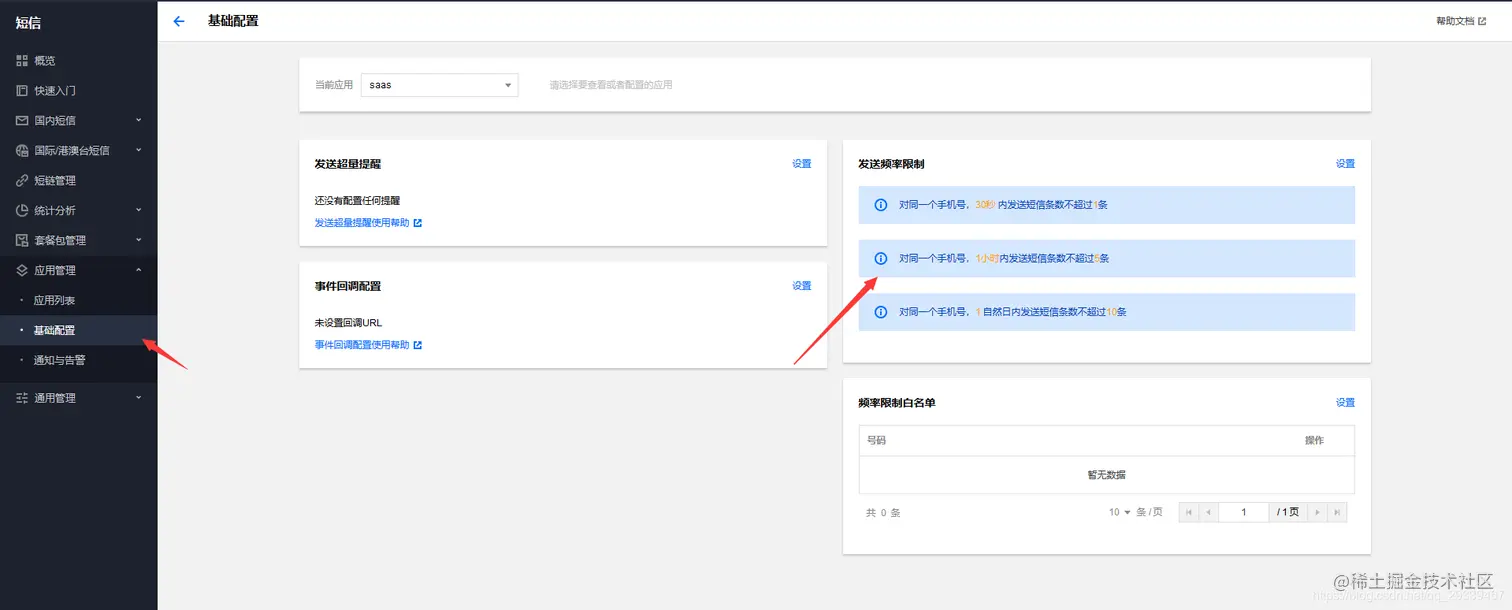1512x610 pixels.
Task: Click 设置 for 事件回调配置
Action: coord(802,286)
